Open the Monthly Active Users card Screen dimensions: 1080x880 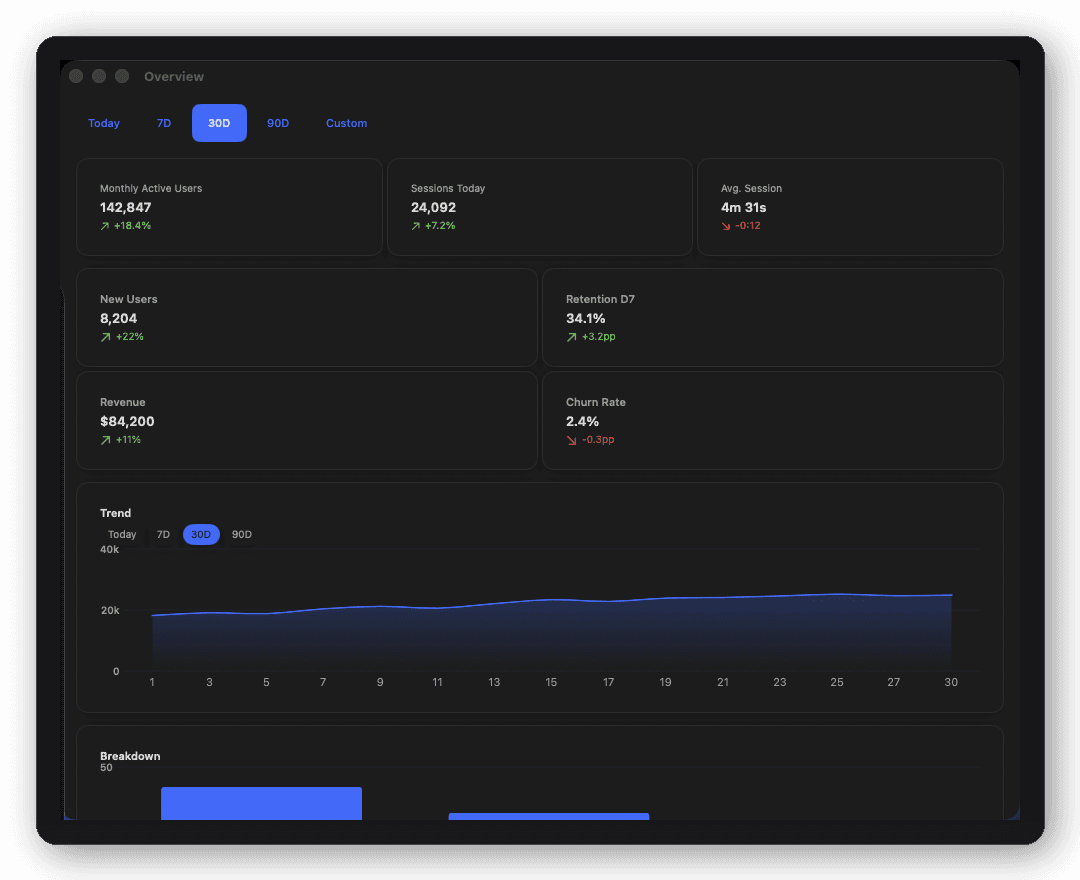(x=229, y=207)
